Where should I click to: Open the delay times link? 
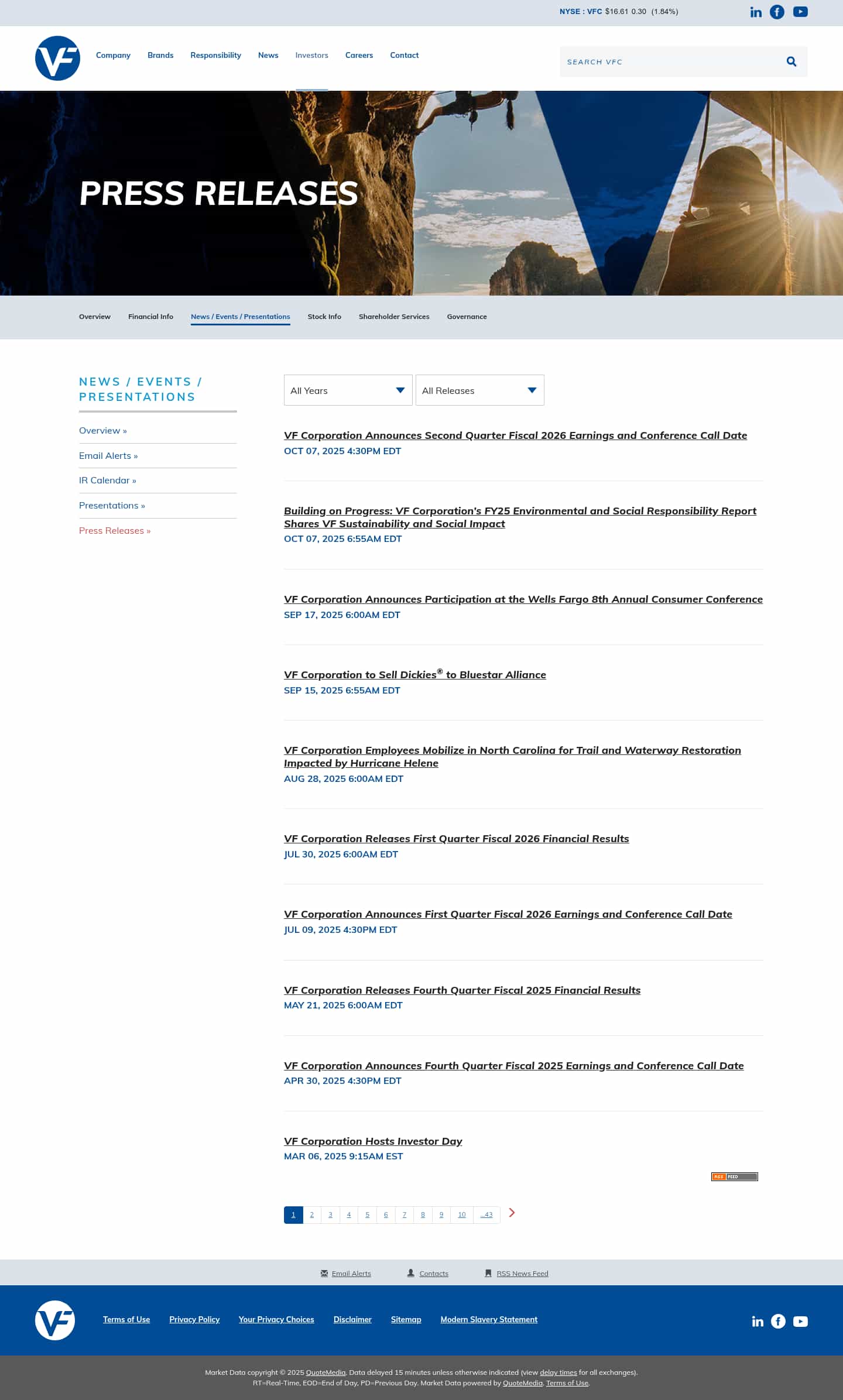(558, 1372)
